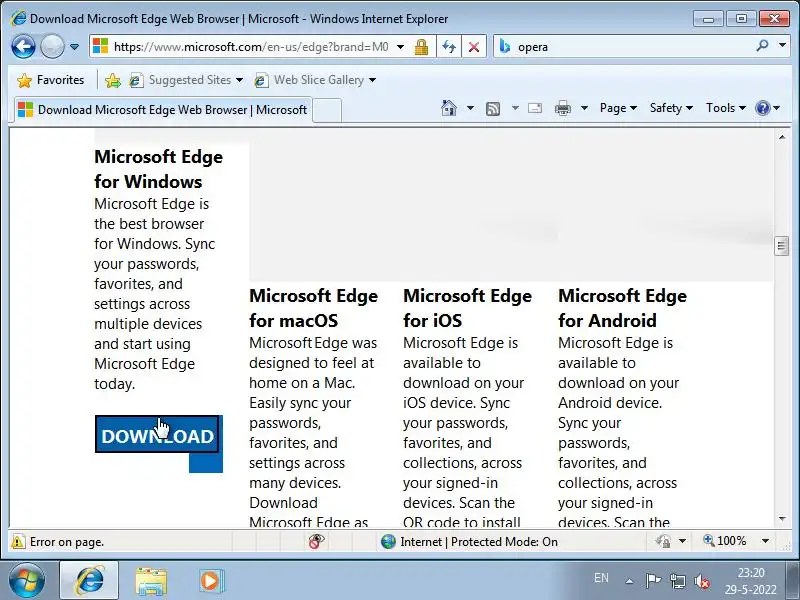Click the Microsoft Edge for Android heading

pyautogui.click(x=622, y=308)
